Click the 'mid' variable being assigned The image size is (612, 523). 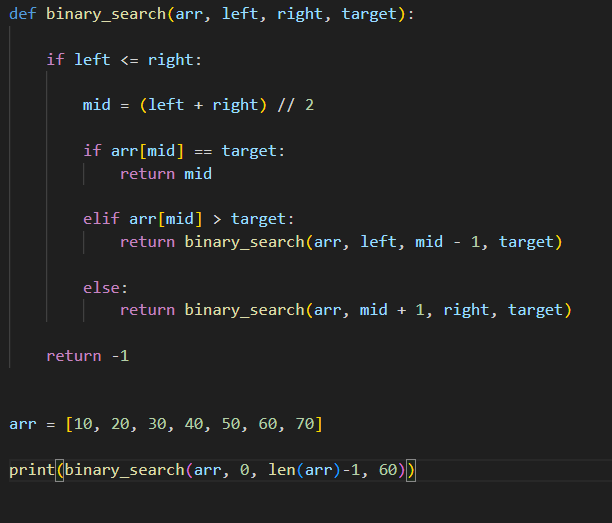[97, 105]
